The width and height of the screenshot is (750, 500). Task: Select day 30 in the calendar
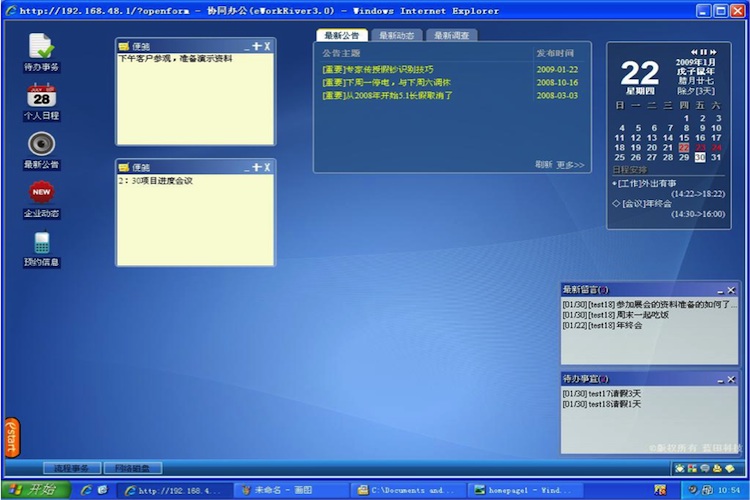coord(700,157)
